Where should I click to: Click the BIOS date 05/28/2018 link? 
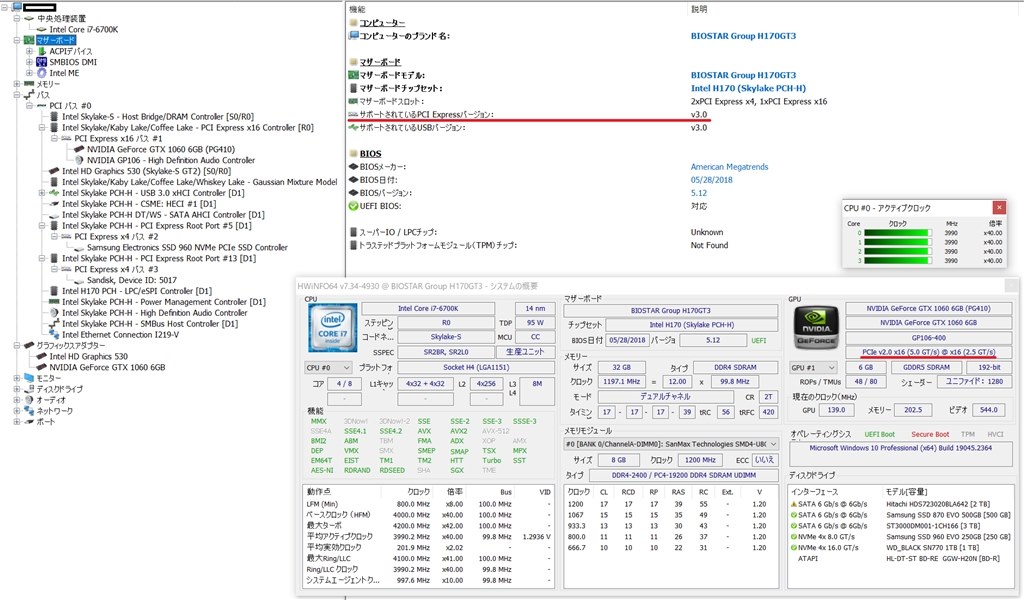[711, 180]
